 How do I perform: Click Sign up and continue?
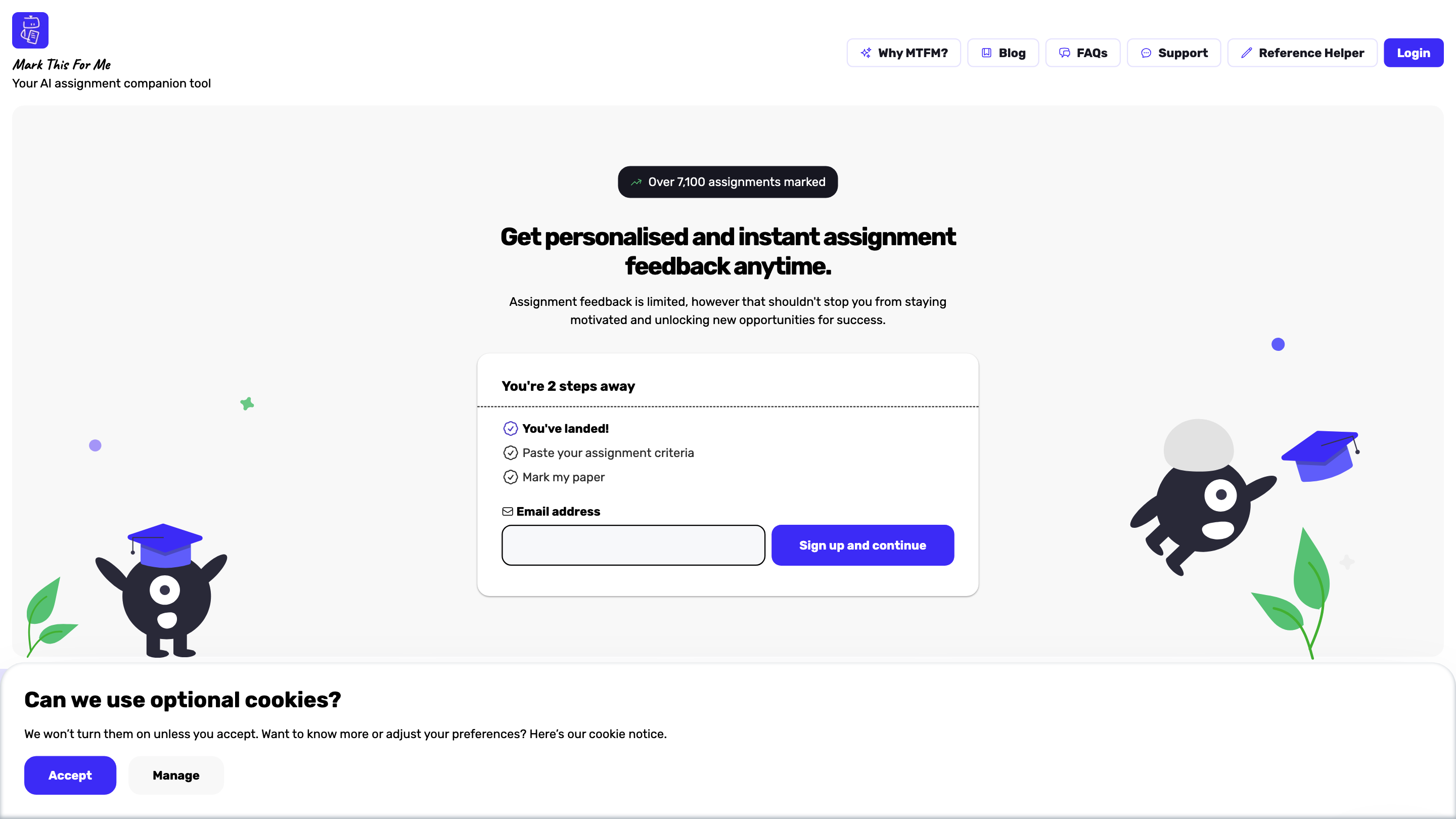862,545
